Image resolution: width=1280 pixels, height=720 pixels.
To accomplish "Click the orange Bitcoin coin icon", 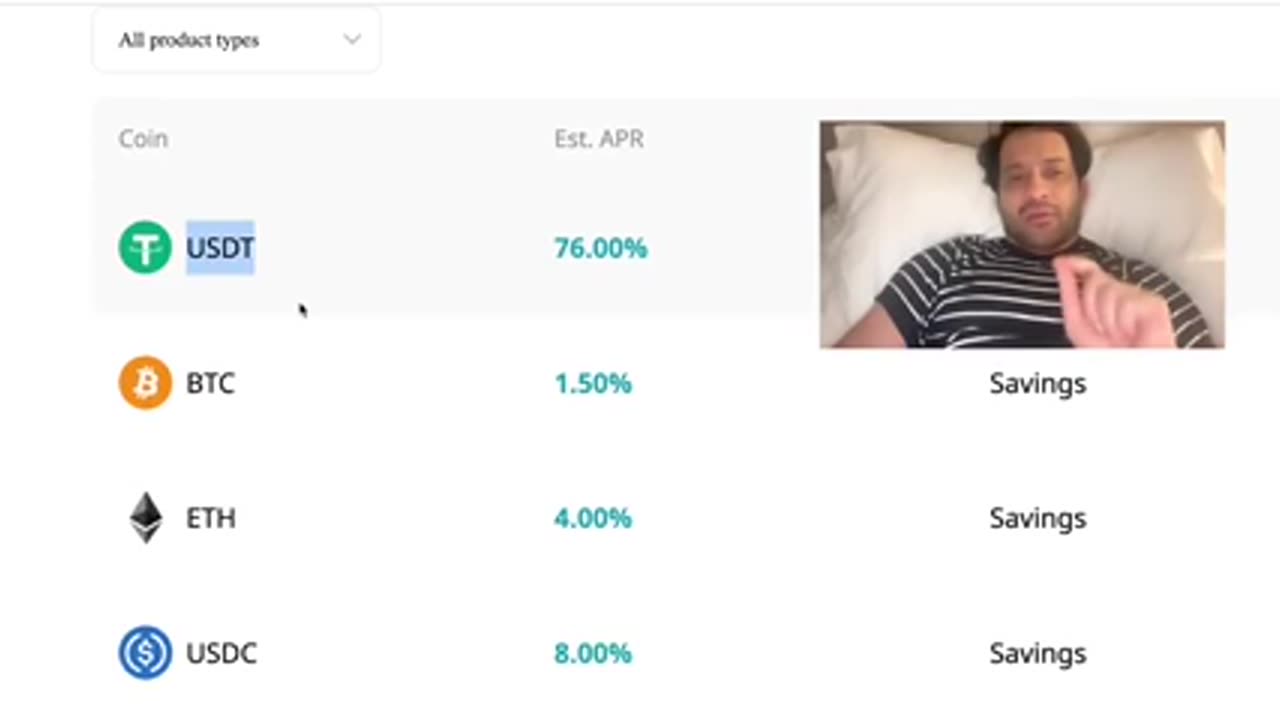I will (145, 382).
